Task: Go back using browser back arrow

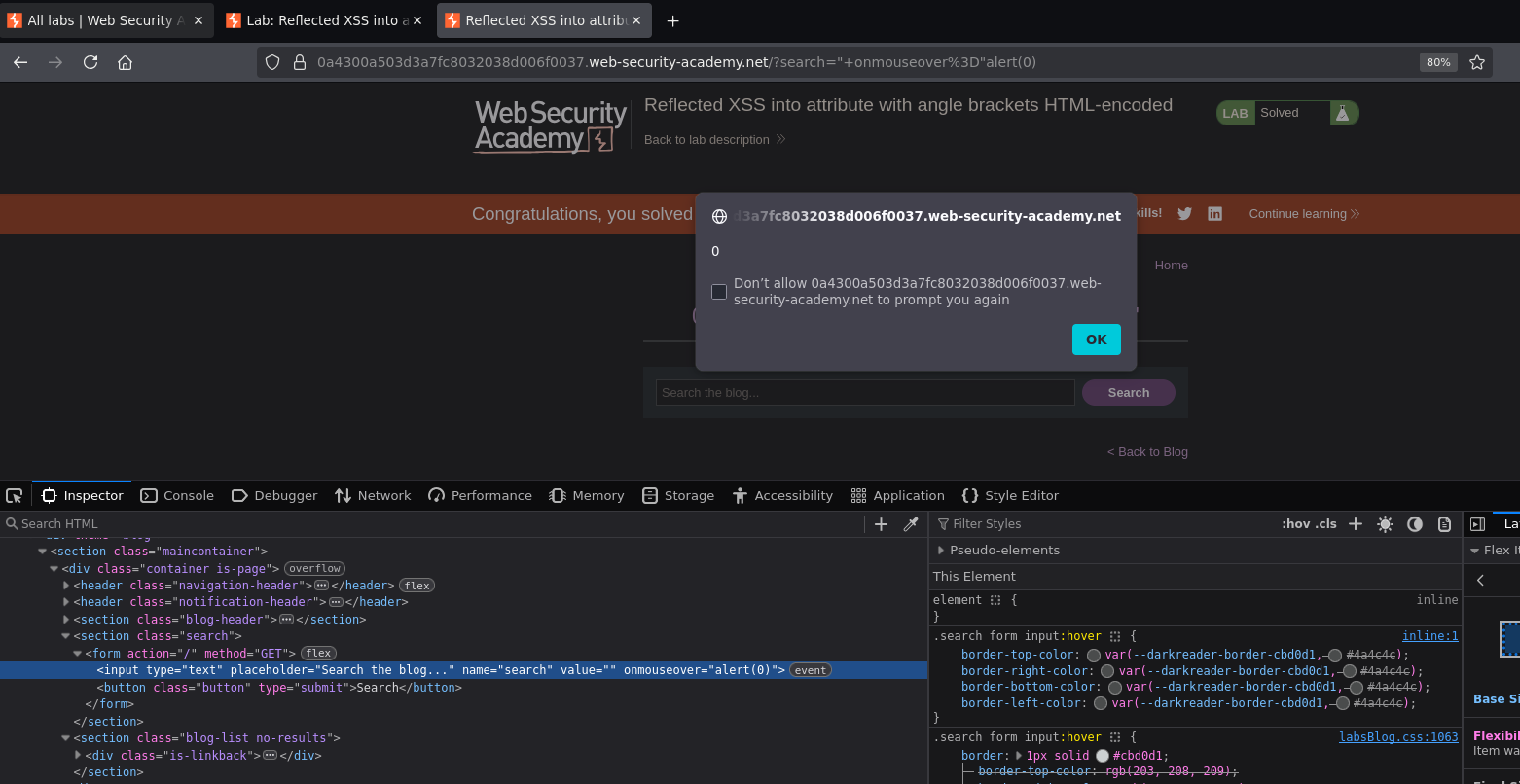Action: (20, 62)
